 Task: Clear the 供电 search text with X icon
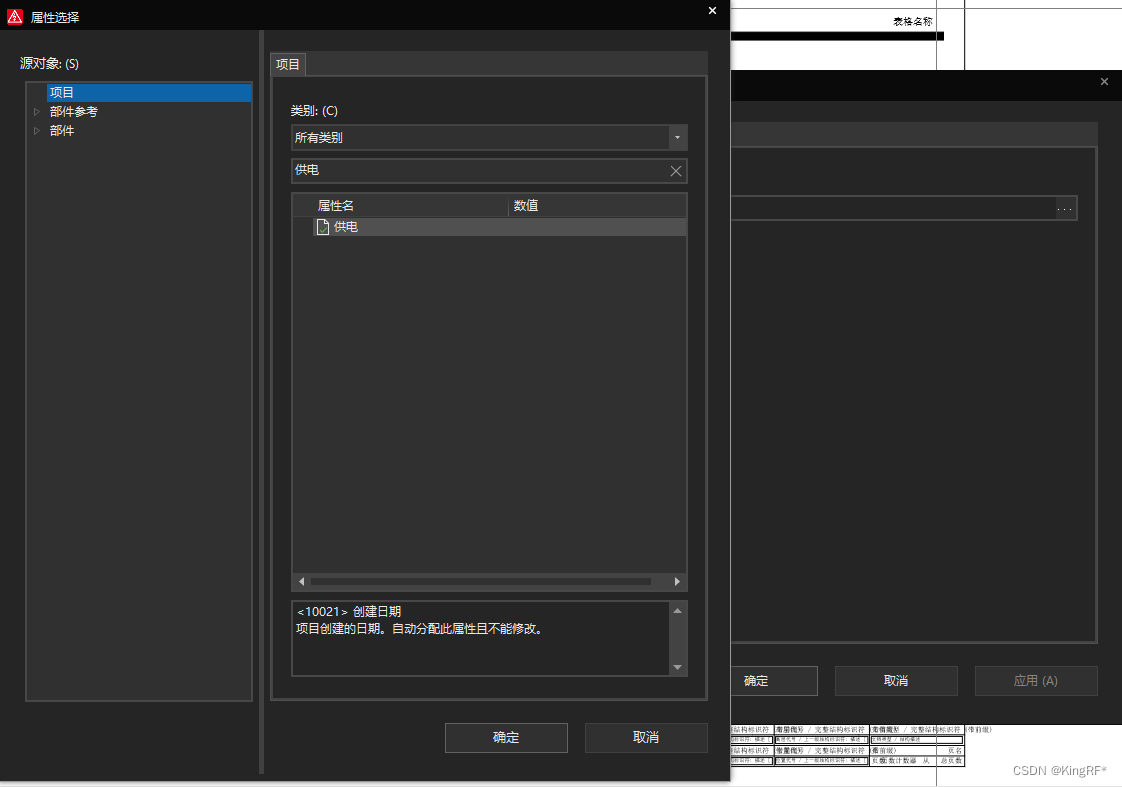tap(676, 171)
